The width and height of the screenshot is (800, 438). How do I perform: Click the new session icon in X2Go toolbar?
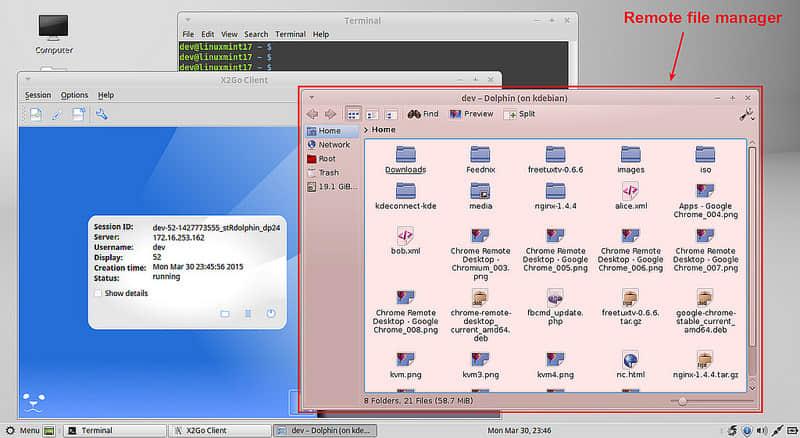pos(35,114)
